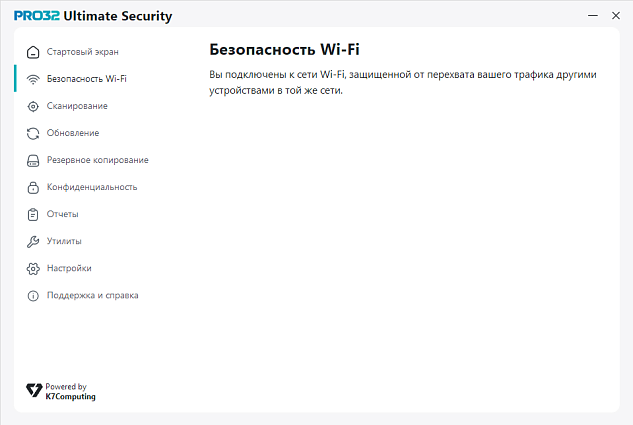Click the clipboard icon beside Отчеты
Image resolution: width=633 pixels, height=425 pixels.
33,214
